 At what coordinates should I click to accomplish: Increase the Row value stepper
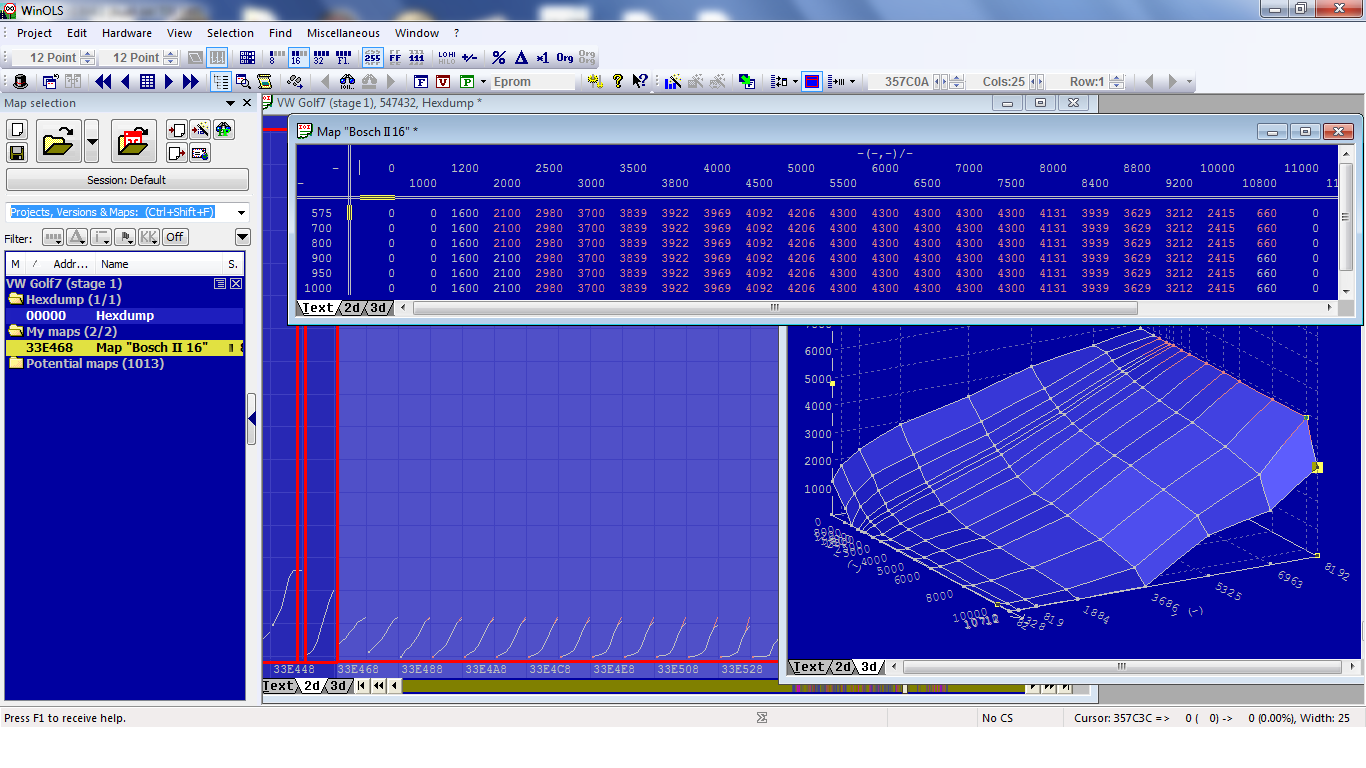tap(1117, 78)
